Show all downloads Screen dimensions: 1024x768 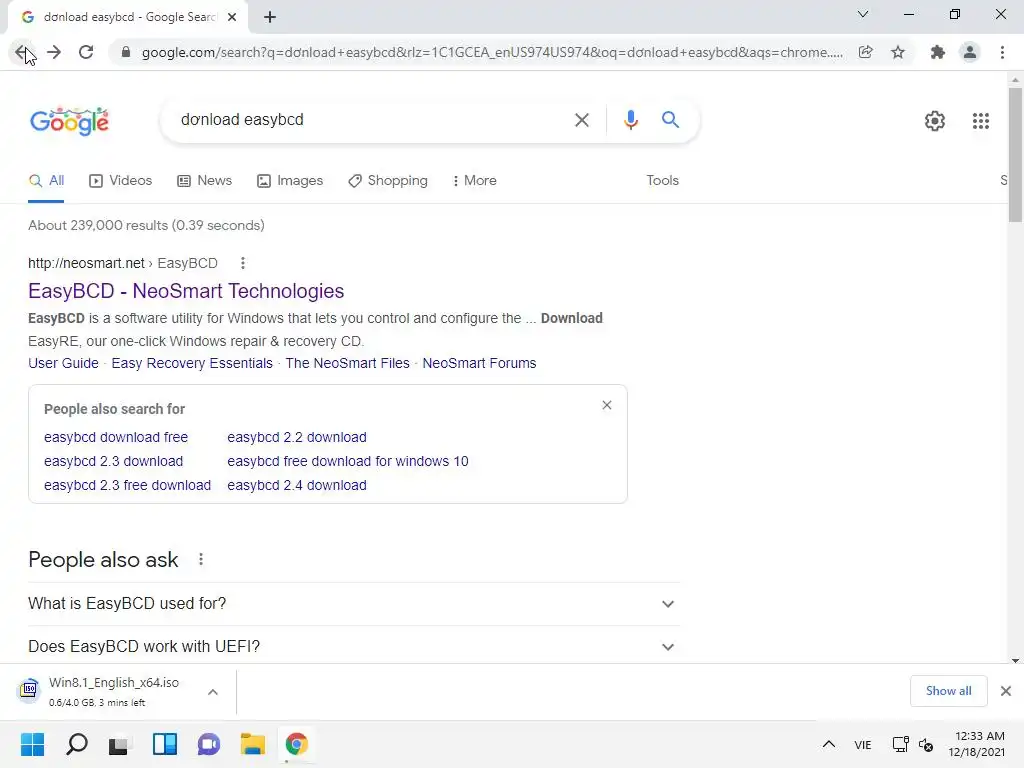coord(948,691)
